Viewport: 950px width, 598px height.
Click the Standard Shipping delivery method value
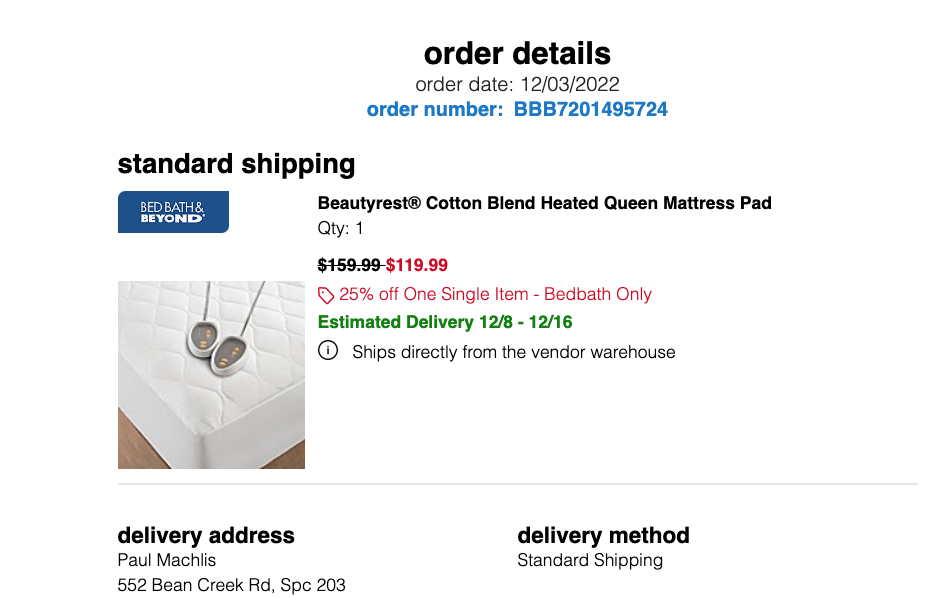coord(590,560)
